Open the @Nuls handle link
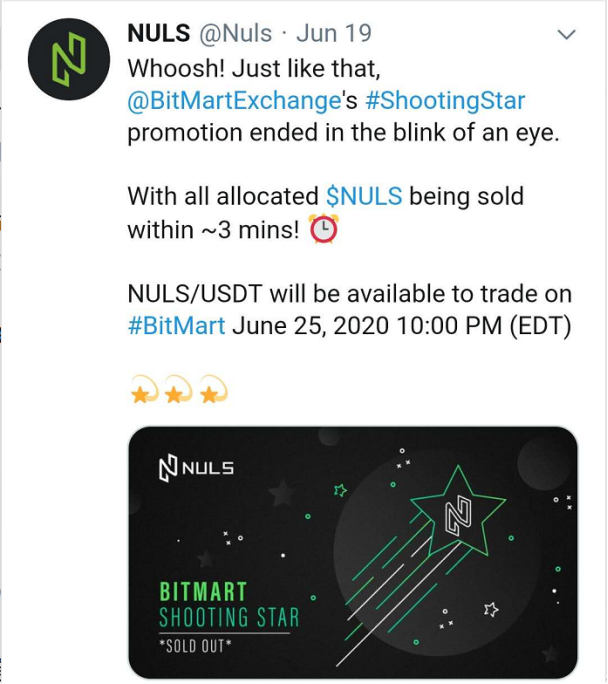 click(236, 33)
